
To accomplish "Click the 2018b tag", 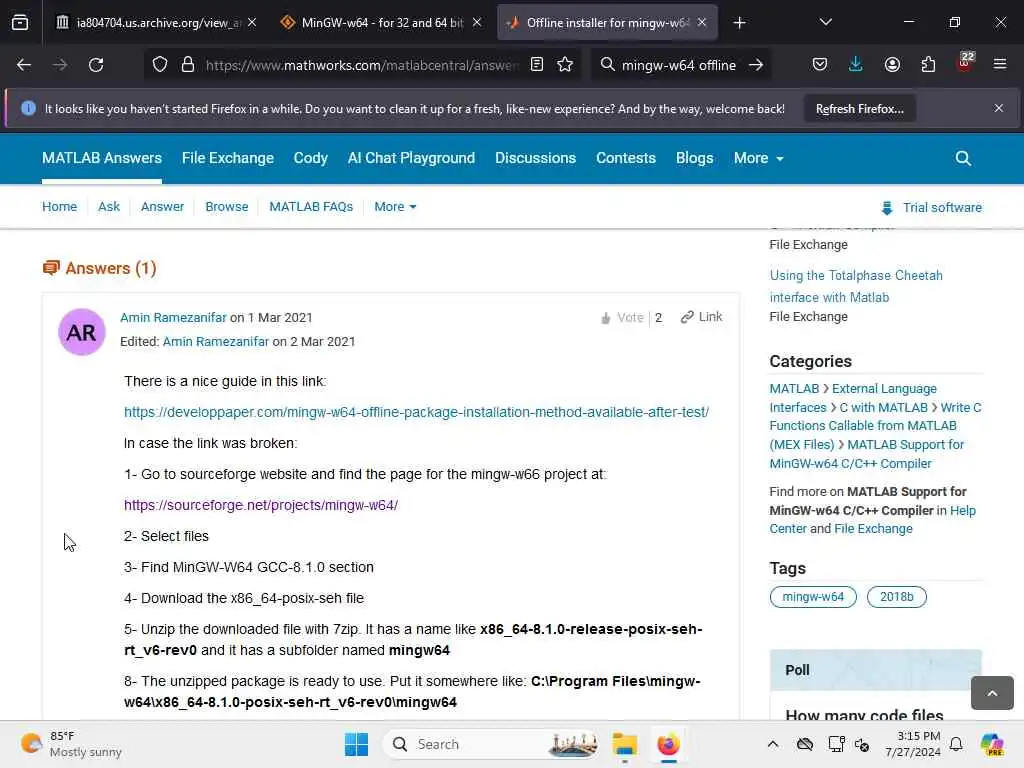I will [x=896, y=596].
